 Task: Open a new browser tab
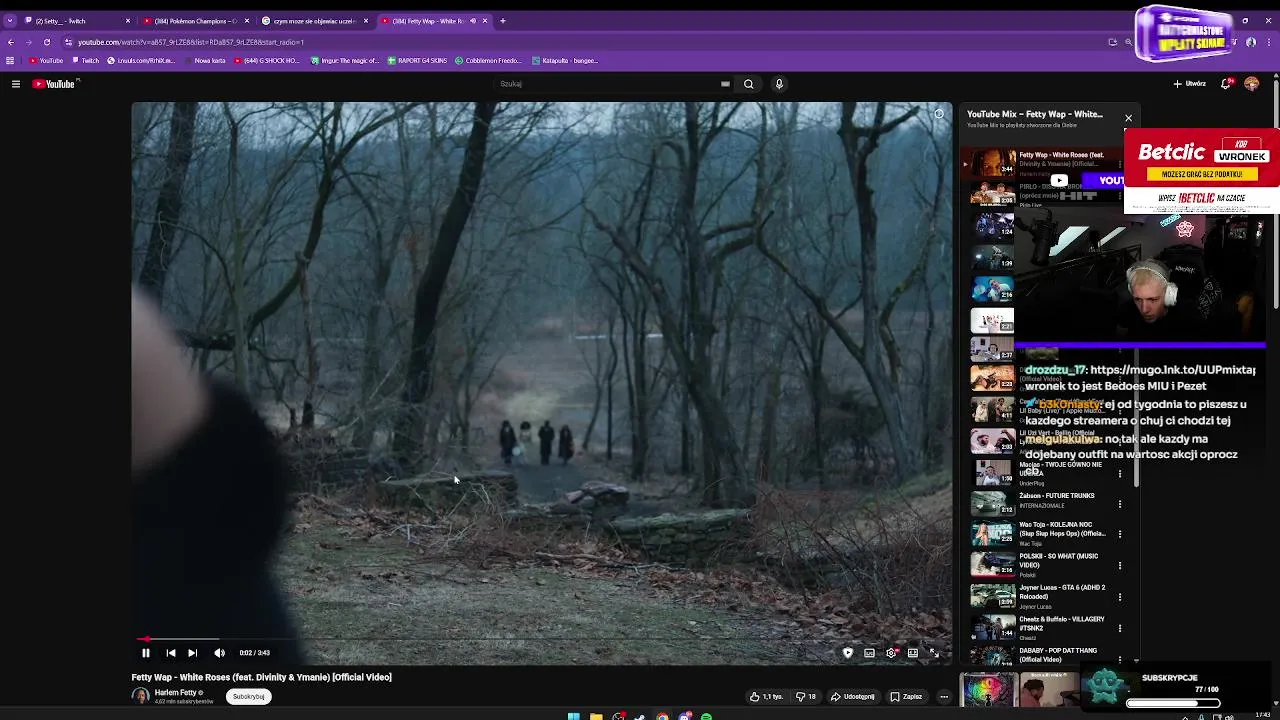503,21
